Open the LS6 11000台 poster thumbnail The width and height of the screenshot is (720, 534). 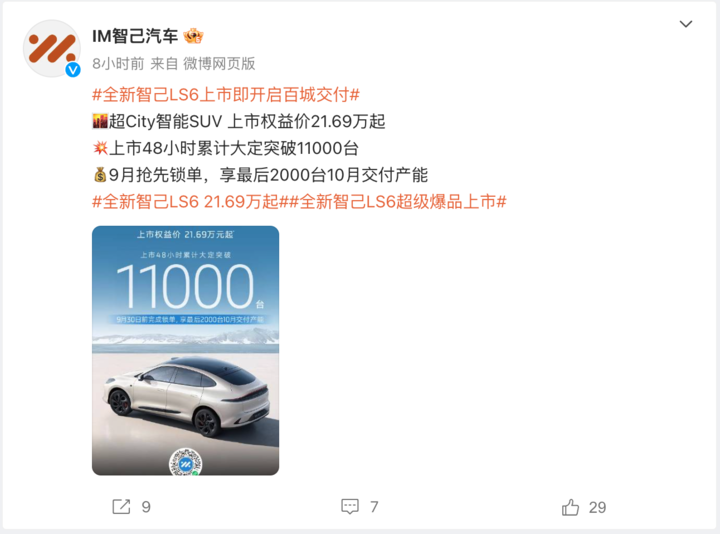186,350
